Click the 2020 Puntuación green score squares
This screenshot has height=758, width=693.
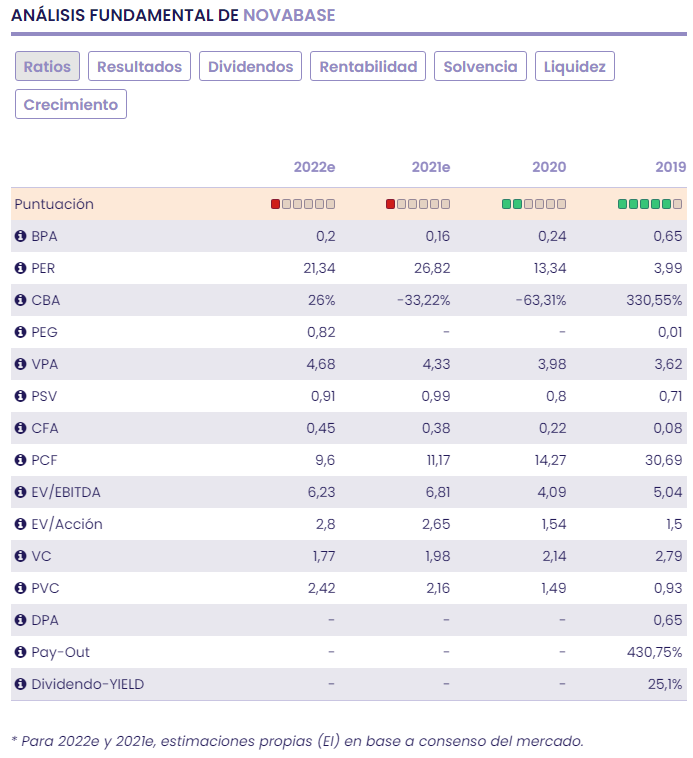(x=512, y=204)
